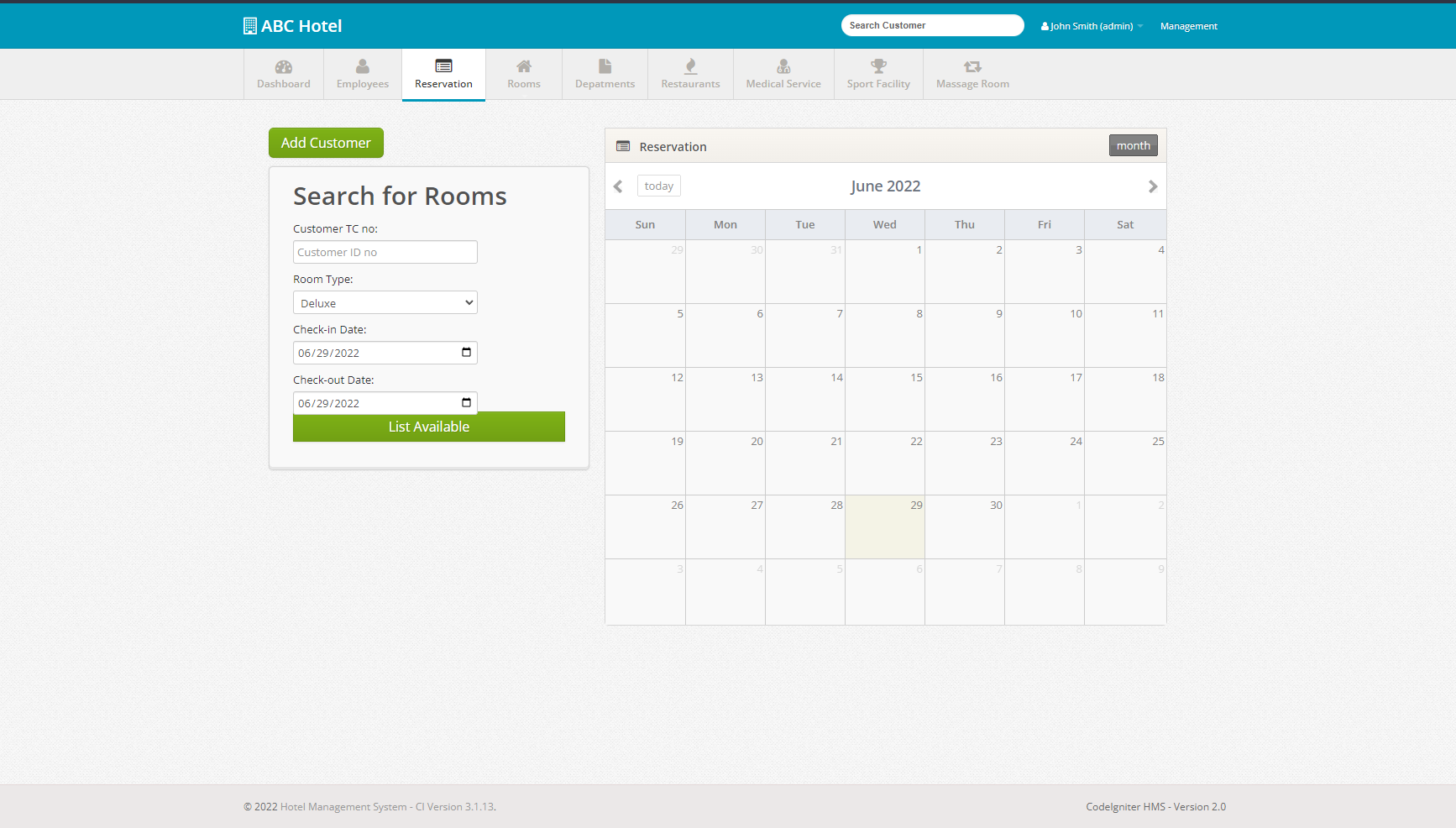Open Check-out Date calendar picker icon
This screenshot has width=1456, height=828.
click(x=466, y=403)
